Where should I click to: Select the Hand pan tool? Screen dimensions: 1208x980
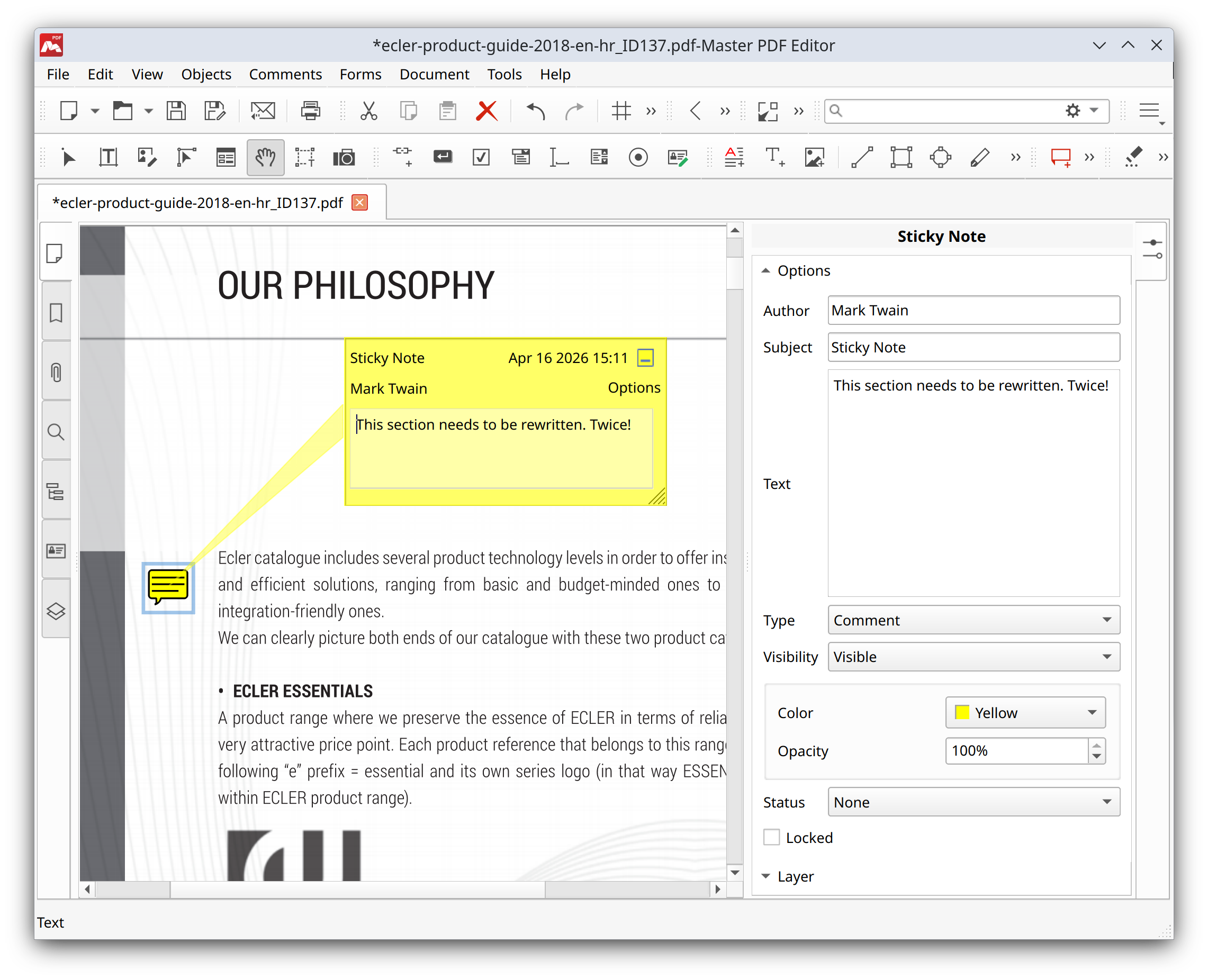[x=265, y=157]
